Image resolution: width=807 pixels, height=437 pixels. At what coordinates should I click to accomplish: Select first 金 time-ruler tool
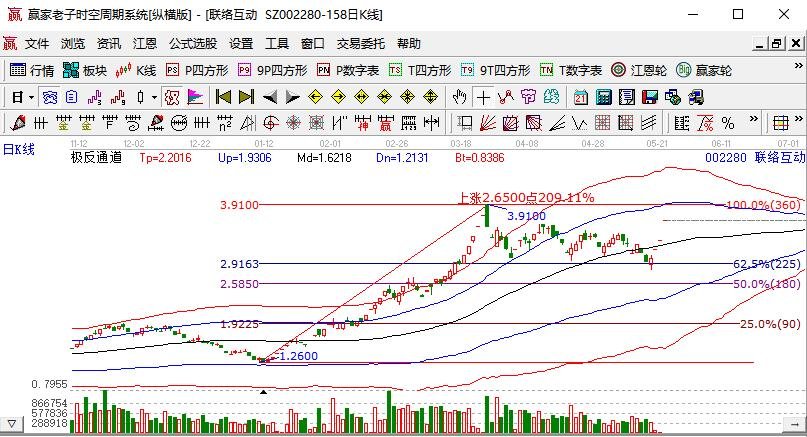63,123
